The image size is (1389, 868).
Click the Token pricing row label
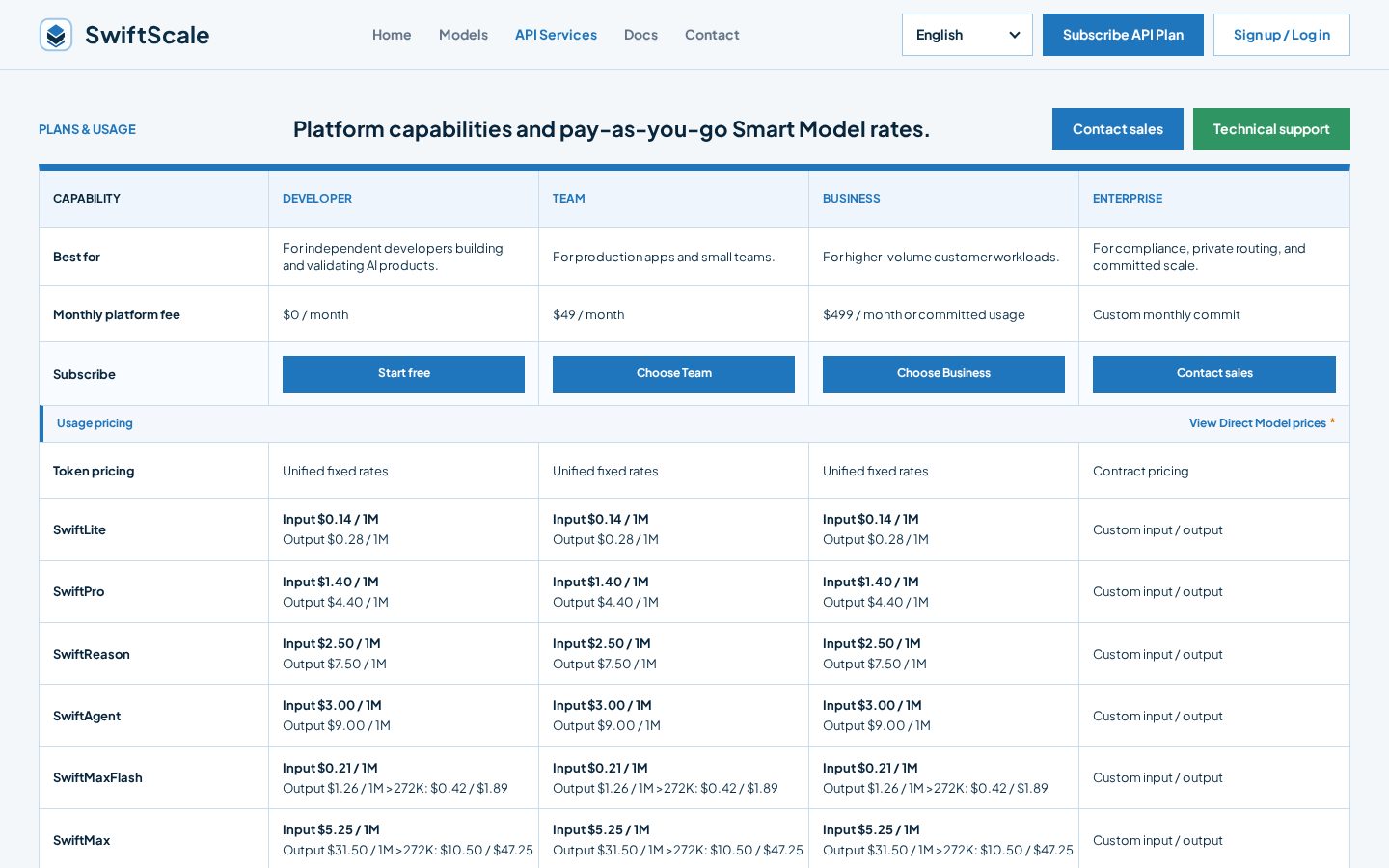point(94,471)
